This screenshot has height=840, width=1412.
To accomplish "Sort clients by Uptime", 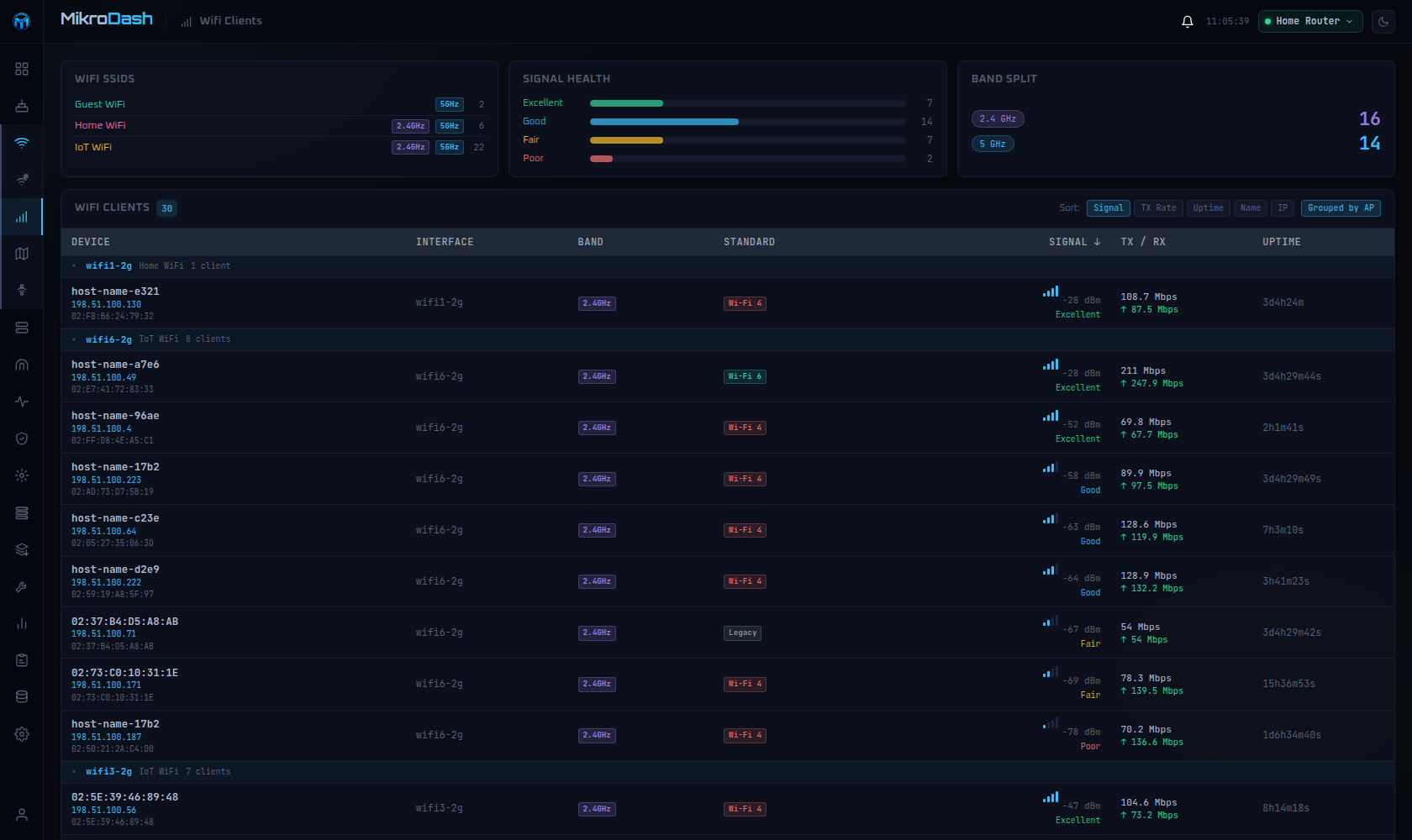I will [x=1208, y=208].
